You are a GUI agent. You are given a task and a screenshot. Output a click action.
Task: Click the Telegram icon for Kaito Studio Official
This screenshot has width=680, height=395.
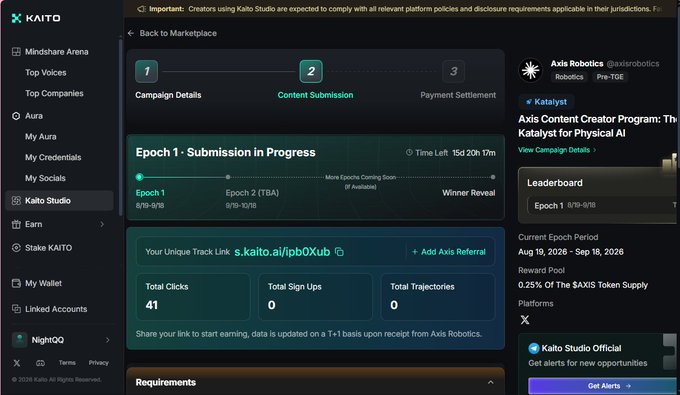coord(533,348)
